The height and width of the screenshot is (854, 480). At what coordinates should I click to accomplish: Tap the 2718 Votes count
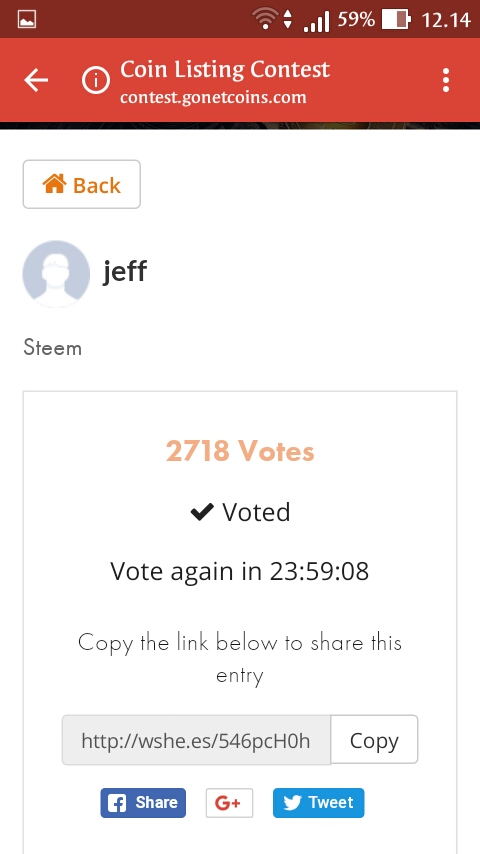[x=240, y=451]
